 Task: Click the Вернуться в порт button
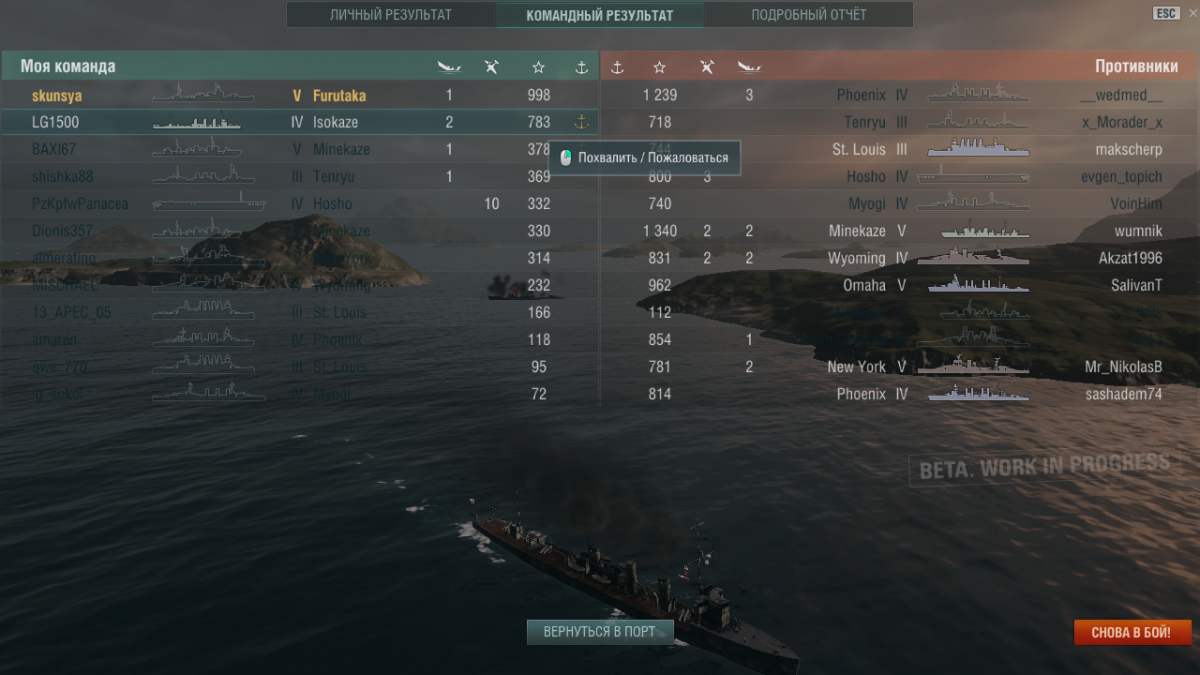tap(600, 632)
